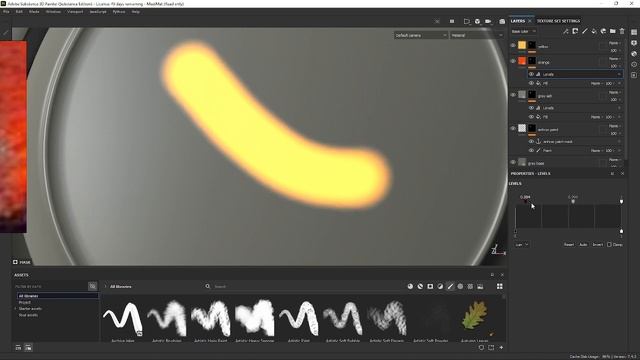Screen dimensions: 640x360
Task: Filter assets by materials sphere icon
Action: coord(410,287)
